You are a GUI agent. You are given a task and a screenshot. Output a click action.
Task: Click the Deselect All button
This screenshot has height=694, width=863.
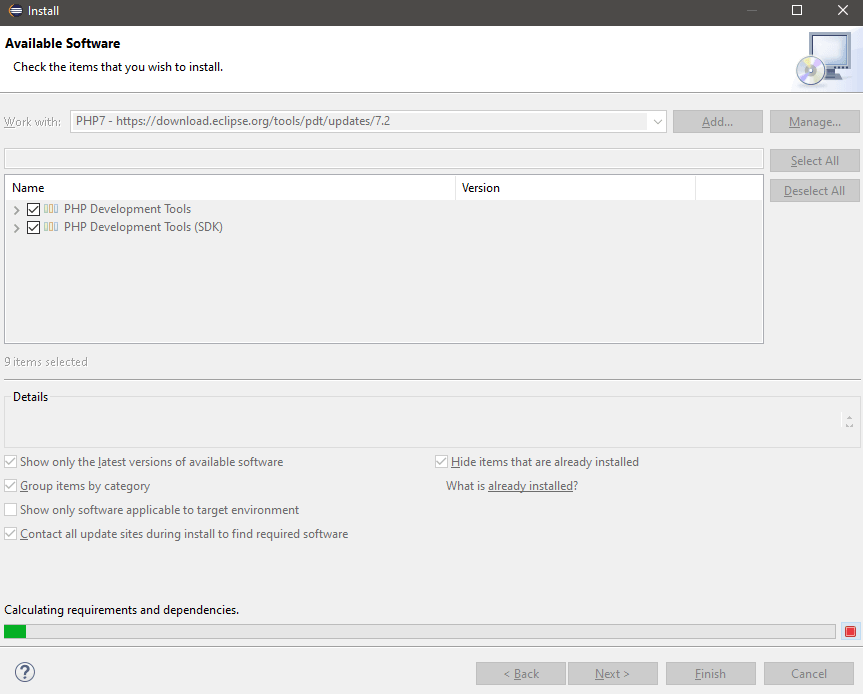click(x=814, y=190)
